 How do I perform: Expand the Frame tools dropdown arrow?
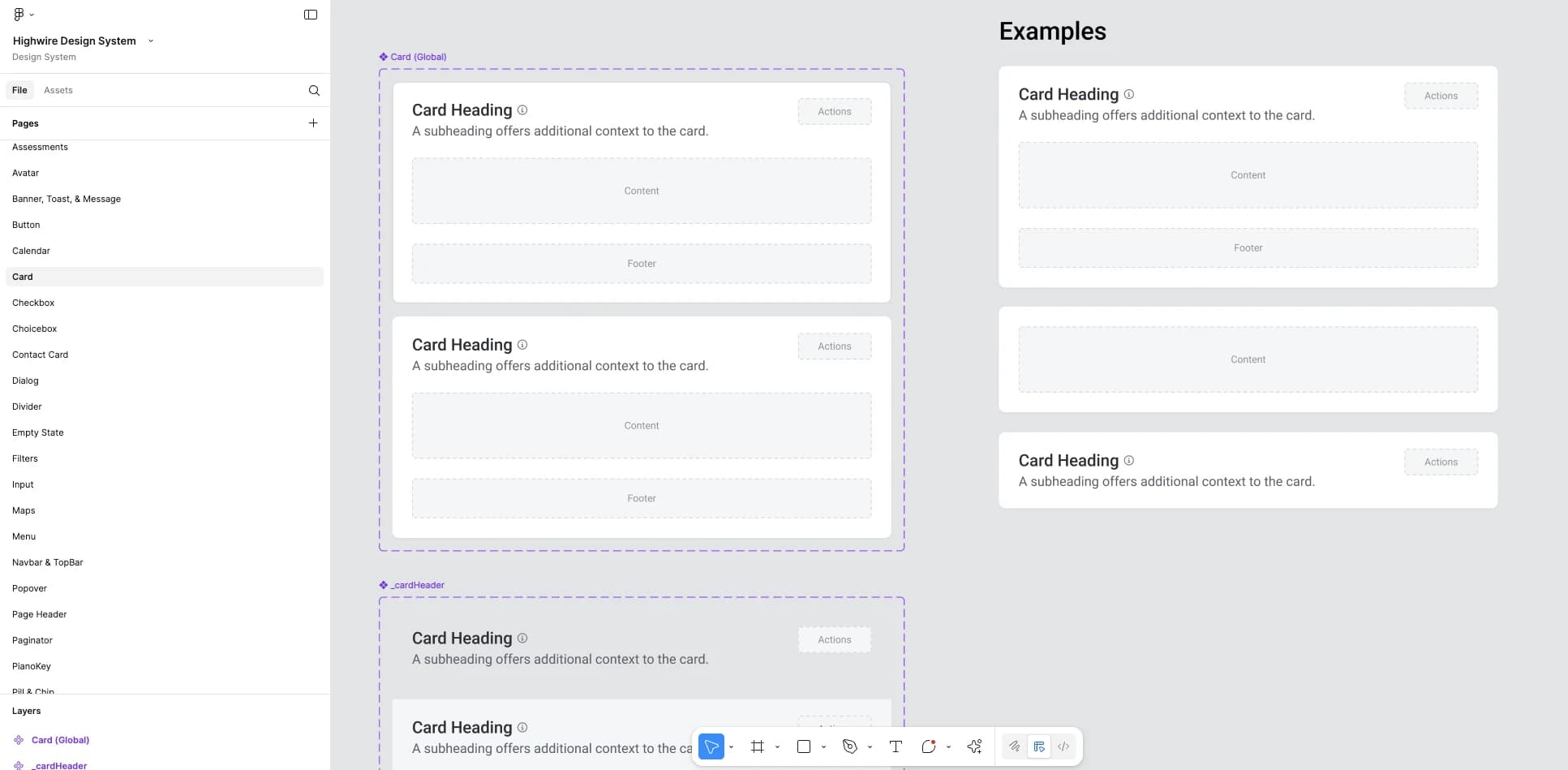(777, 746)
